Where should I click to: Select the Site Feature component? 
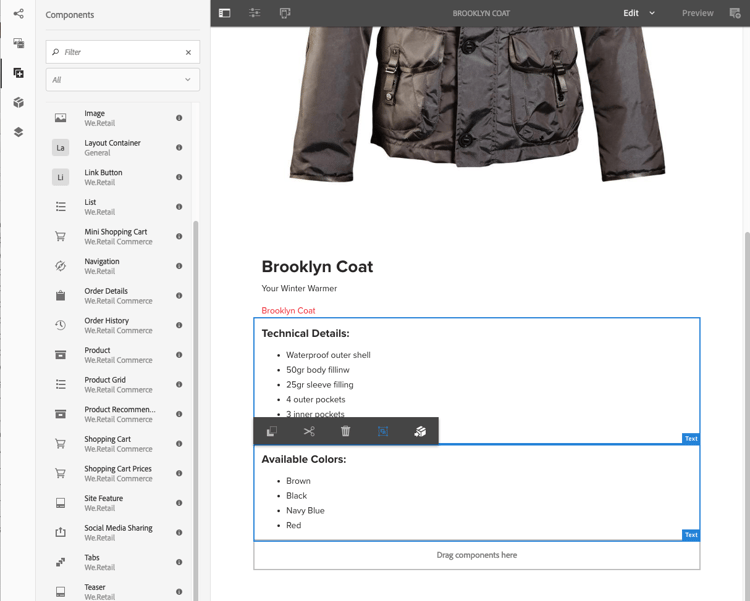coord(119,503)
